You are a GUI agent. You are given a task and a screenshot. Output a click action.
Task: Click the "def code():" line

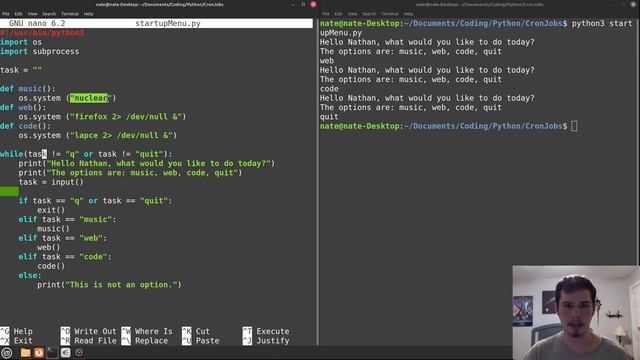26,126
